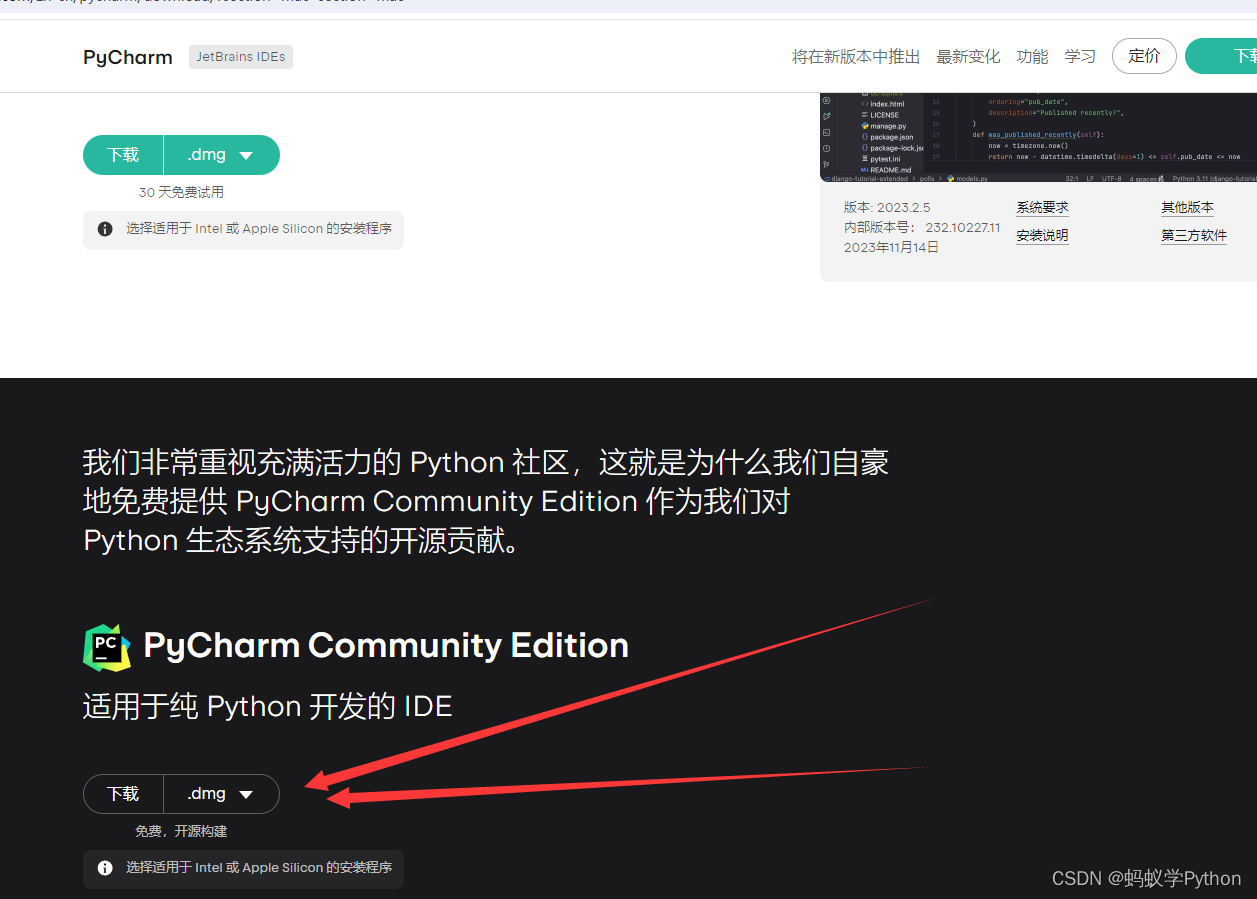Click the Problems icon in the IDE tool bar
The image size is (1257, 899).
tap(826, 146)
